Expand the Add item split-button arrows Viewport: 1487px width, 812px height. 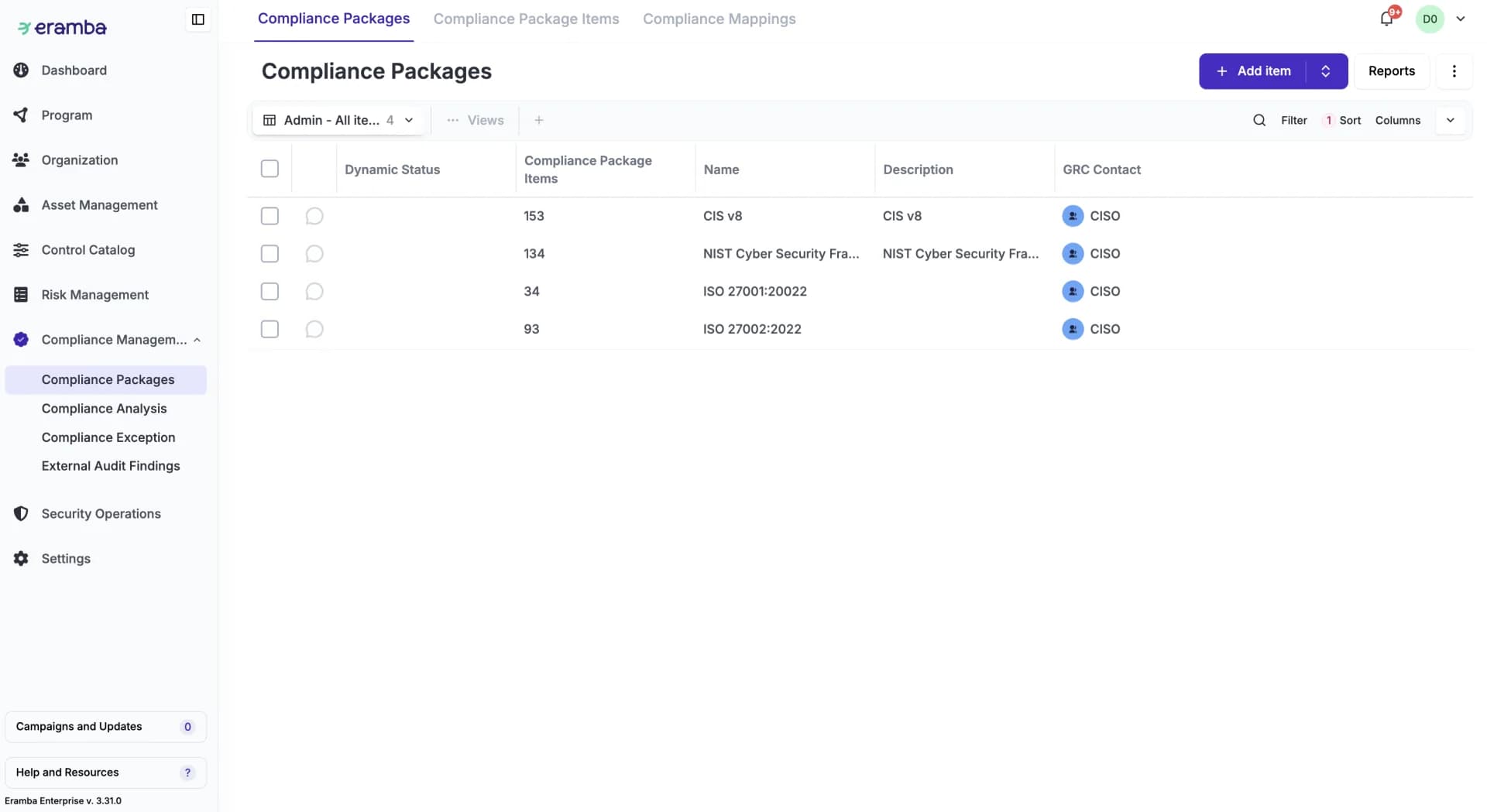1326,71
